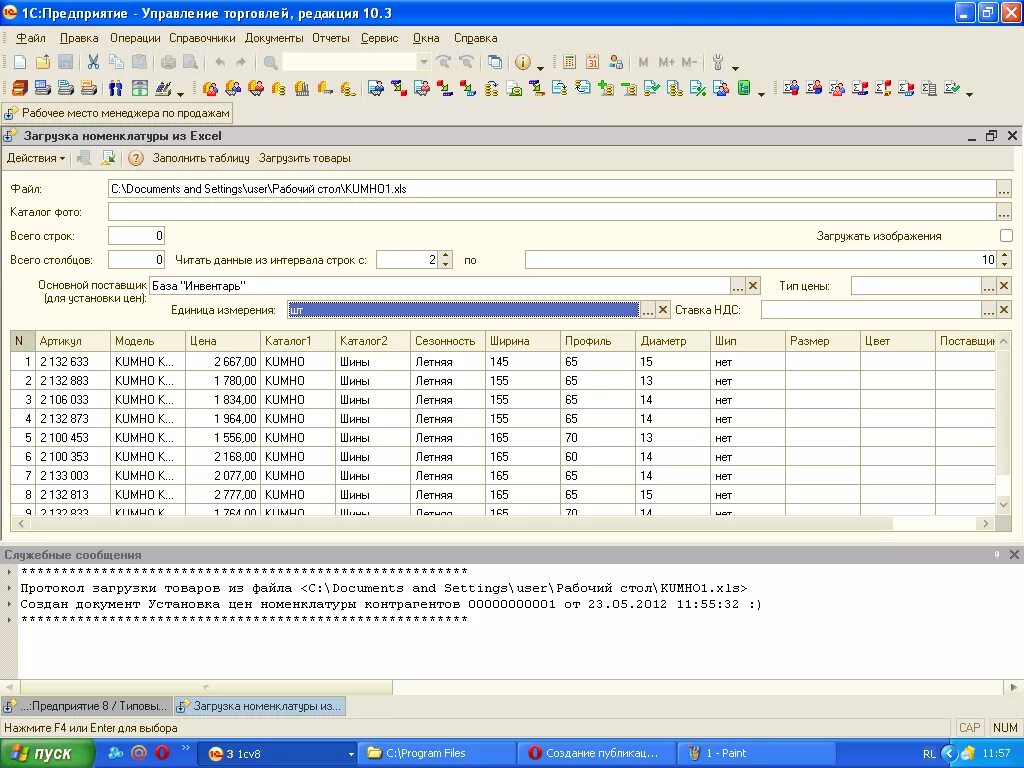Open the Справочники menu
The height and width of the screenshot is (768, 1024).
202,38
